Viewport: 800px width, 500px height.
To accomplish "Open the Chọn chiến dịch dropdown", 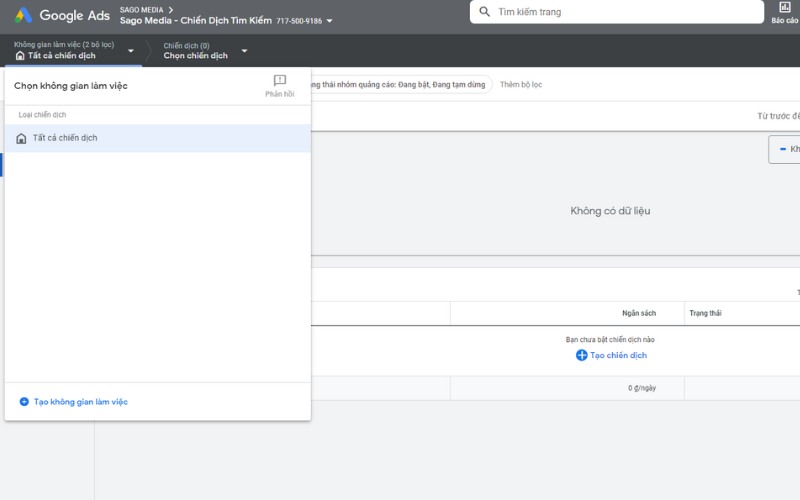I will pyautogui.click(x=244, y=51).
